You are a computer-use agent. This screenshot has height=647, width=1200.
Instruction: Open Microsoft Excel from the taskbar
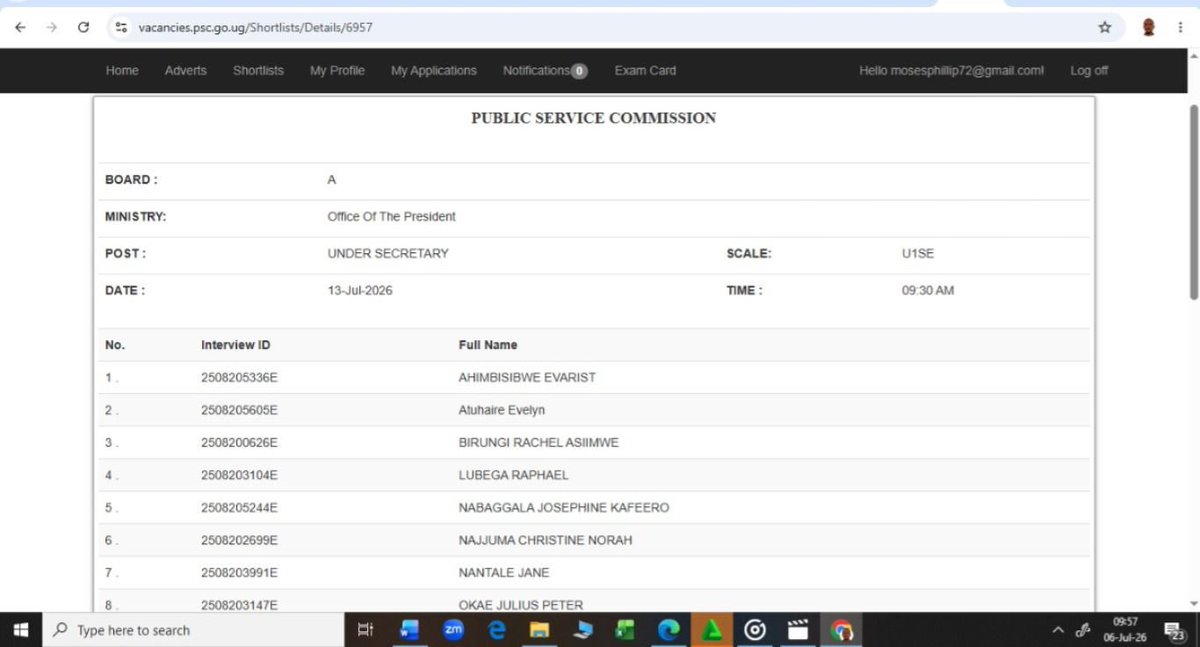tap(626, 630)
